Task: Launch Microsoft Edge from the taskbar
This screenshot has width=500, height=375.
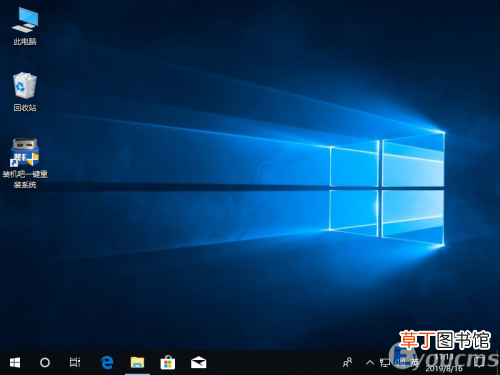Action: click(x=107, y=362)
